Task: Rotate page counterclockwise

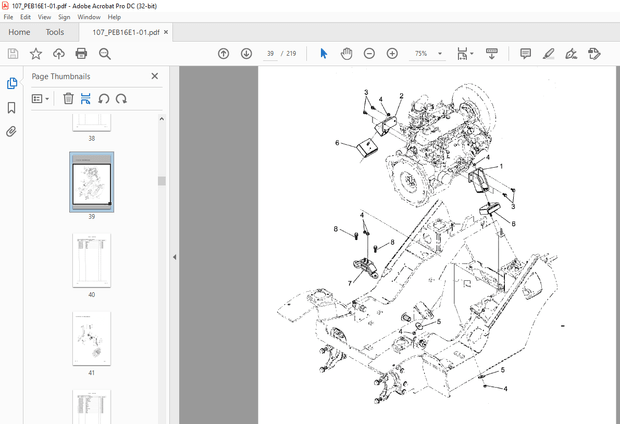Action: tap(104, 98)
